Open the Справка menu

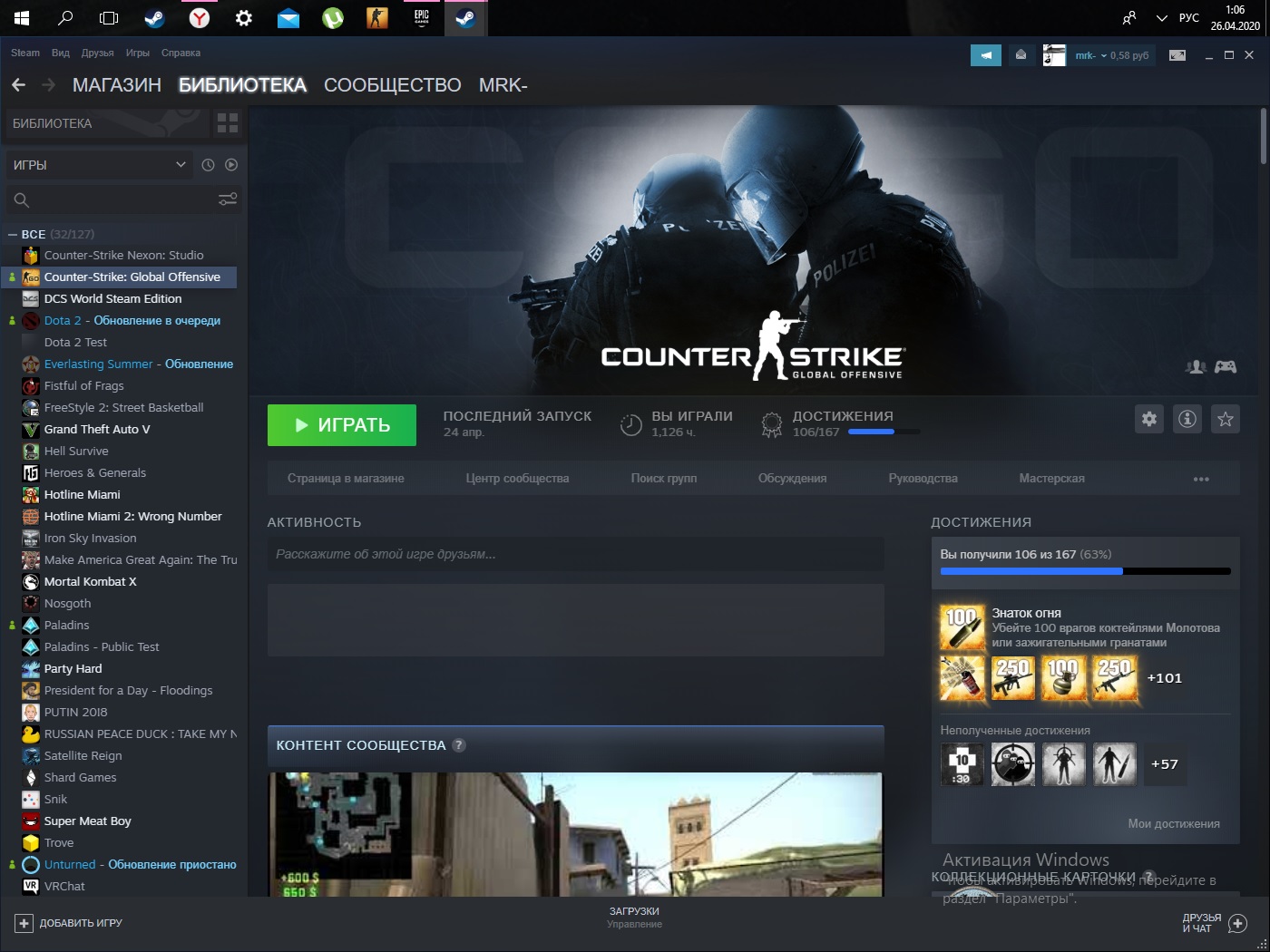click(x=181, y=53)
